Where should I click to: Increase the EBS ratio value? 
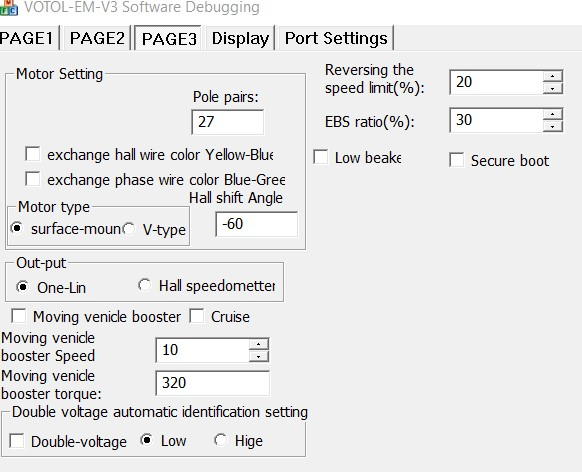pos(553,114)
